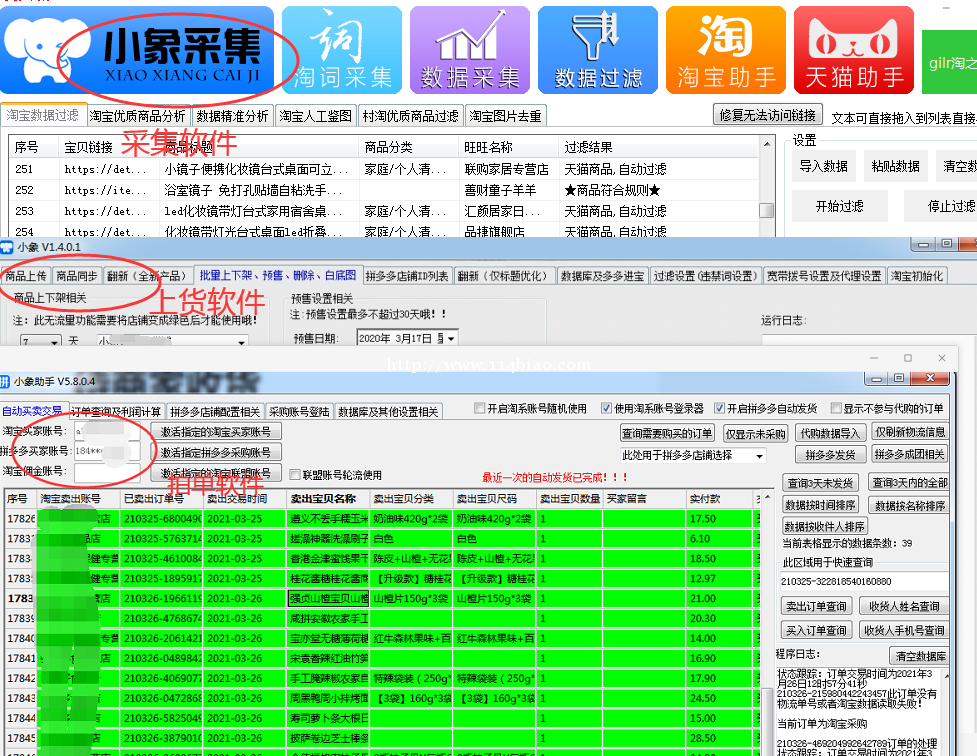977x756 pixels.
Task: Open the 淘宝人工鉴图 tab
Action: click(x=315, y=116)
